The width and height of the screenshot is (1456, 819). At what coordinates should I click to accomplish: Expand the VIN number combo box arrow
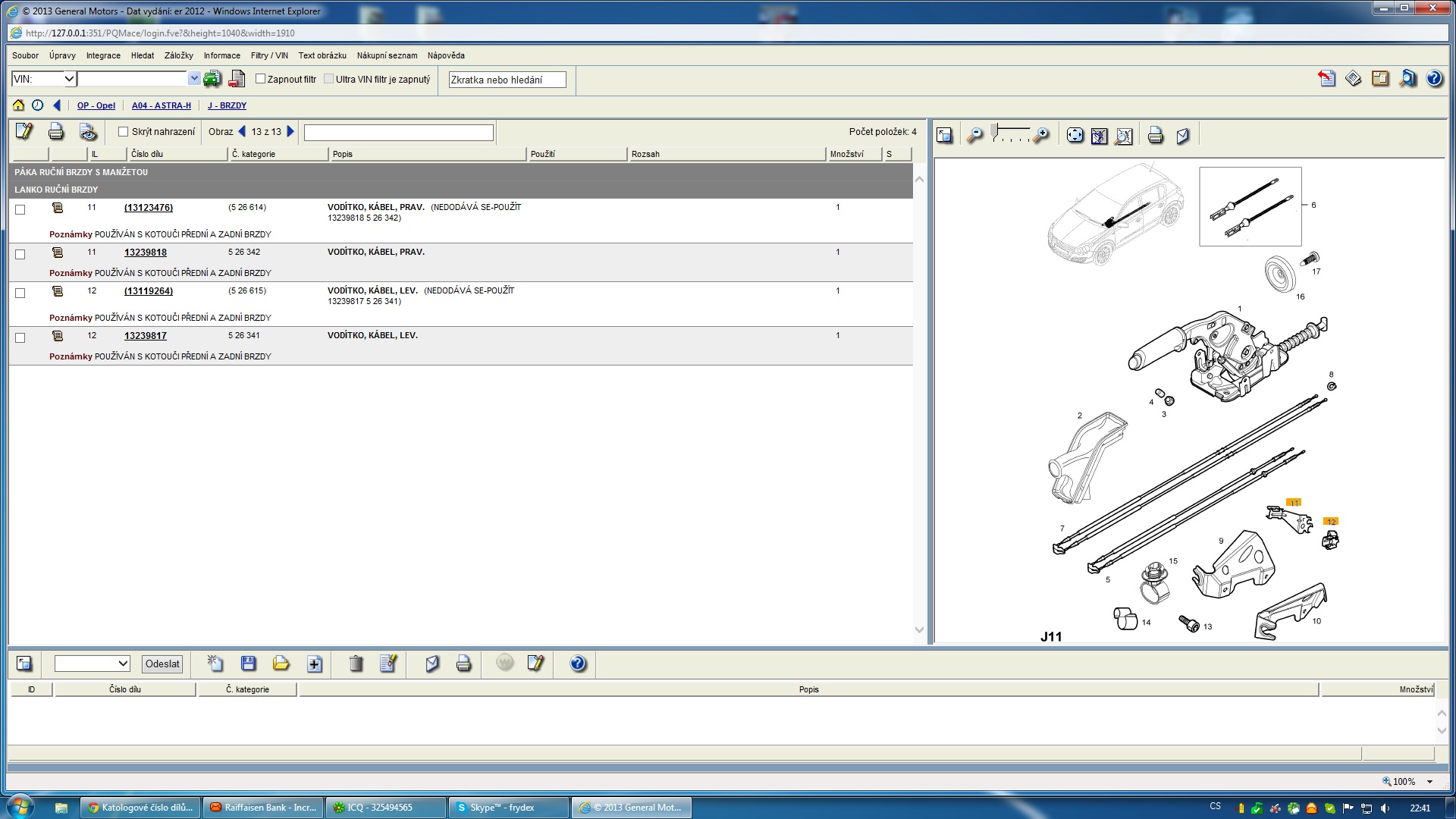pyautogui.click(x=194, y=78)
